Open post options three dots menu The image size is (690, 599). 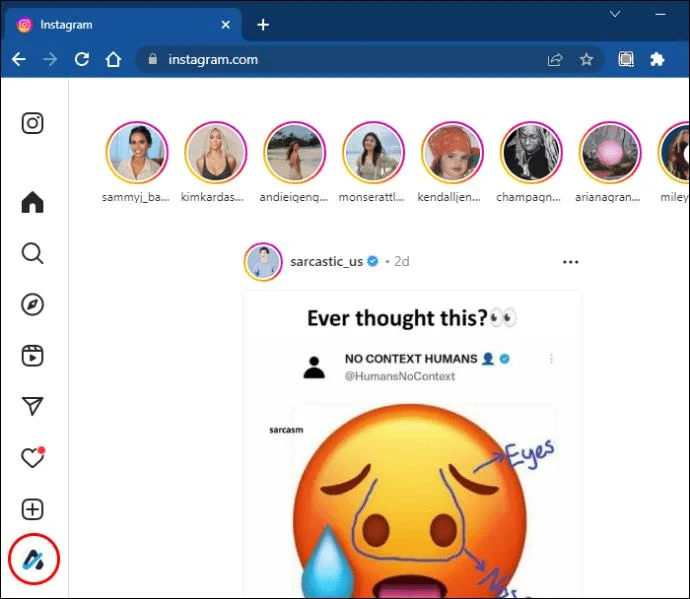tap(571, 262)
